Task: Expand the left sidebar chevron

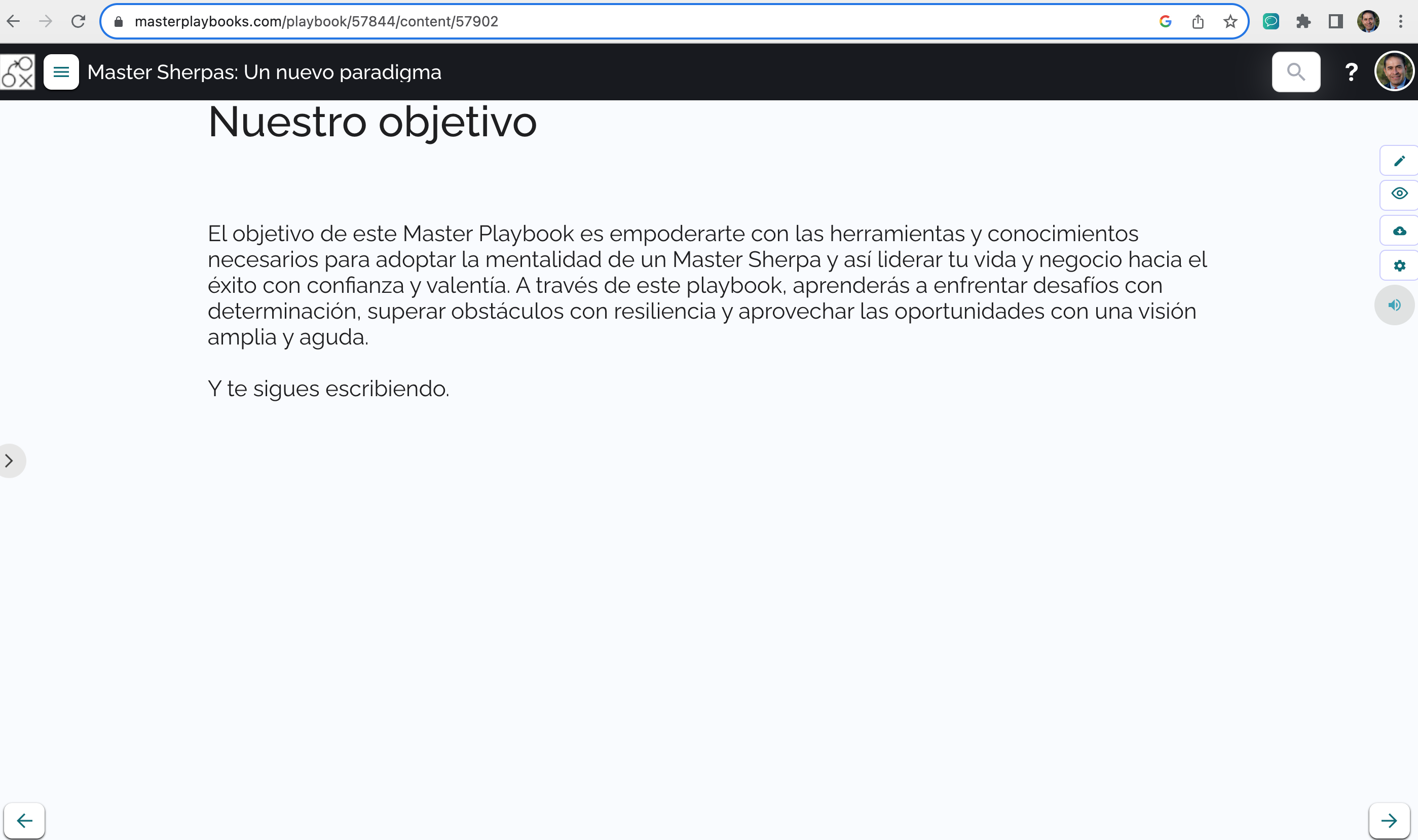Action: (x=10, y=461)
